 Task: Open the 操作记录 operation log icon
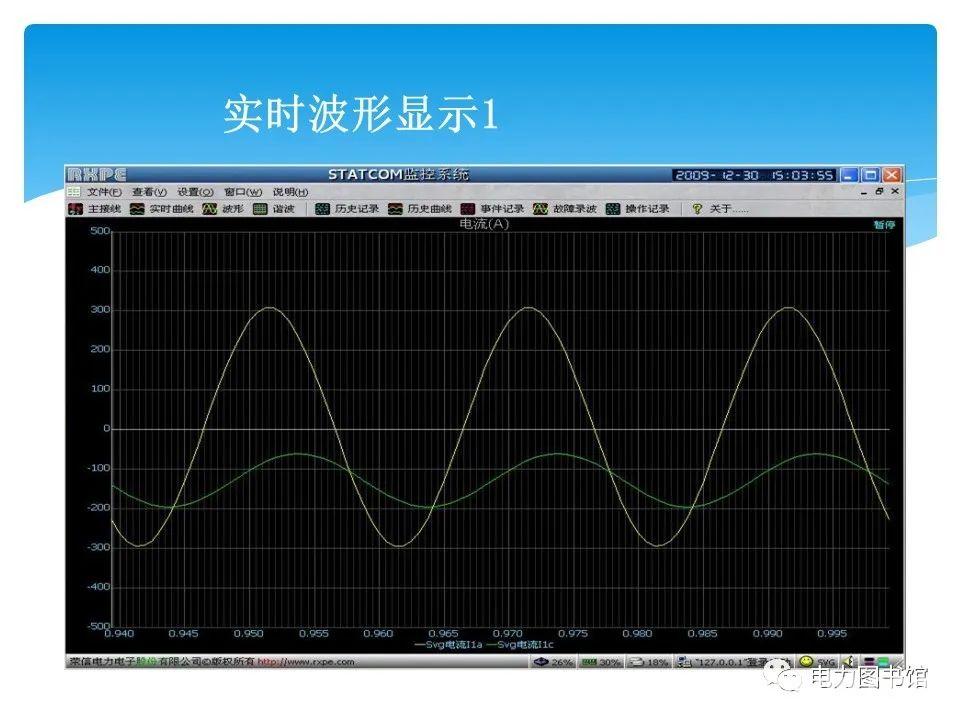(612, 209)
